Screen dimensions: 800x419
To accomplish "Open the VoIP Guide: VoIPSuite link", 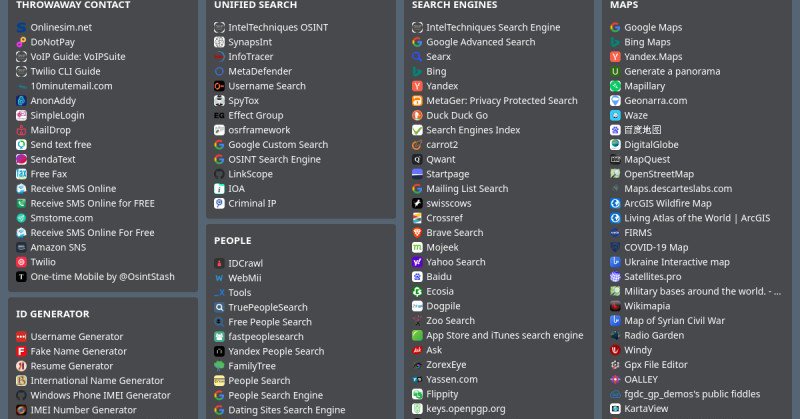I will 78,57.
